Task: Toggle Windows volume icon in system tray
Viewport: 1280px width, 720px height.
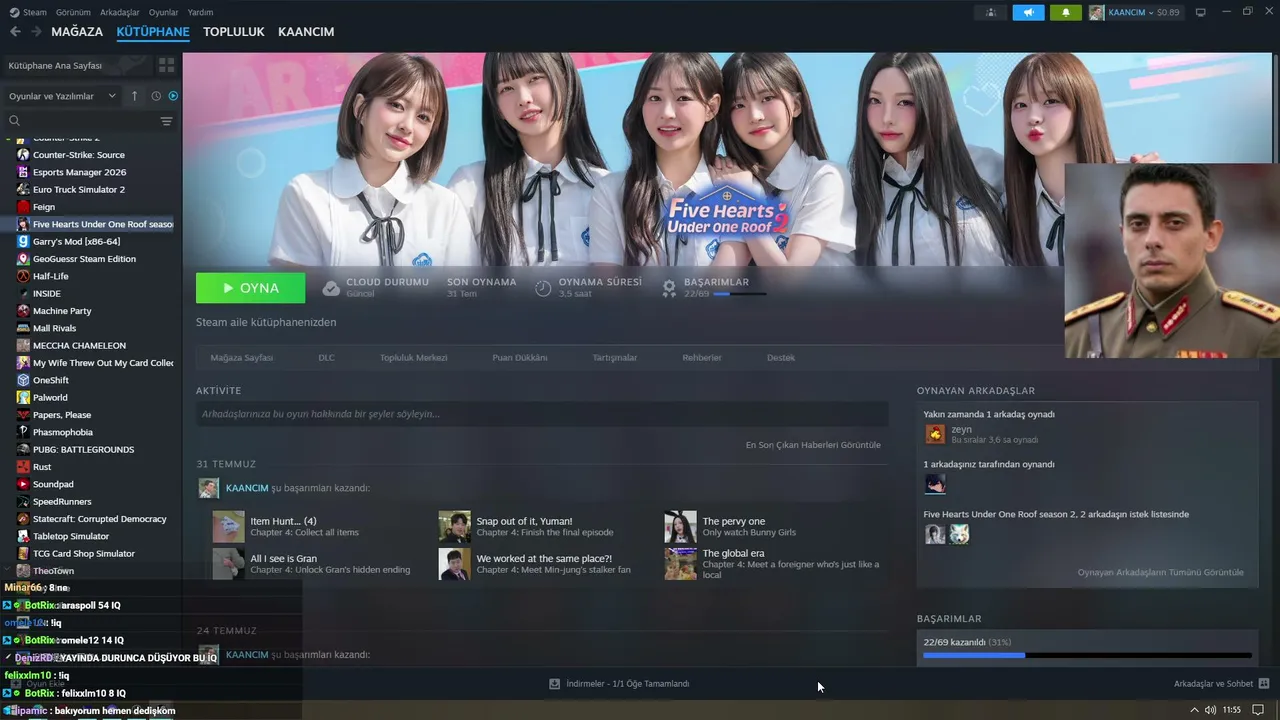Action: tap(1210, 710)
